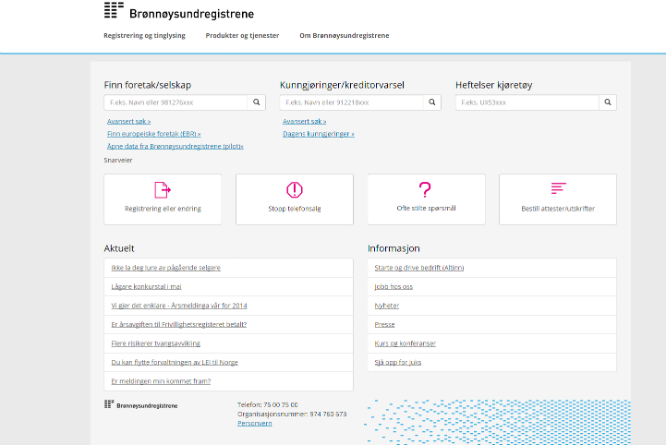This screenshot has height=445, width=666.
Task: Open Produkter og tjenester menu
Action: [242, 36]
